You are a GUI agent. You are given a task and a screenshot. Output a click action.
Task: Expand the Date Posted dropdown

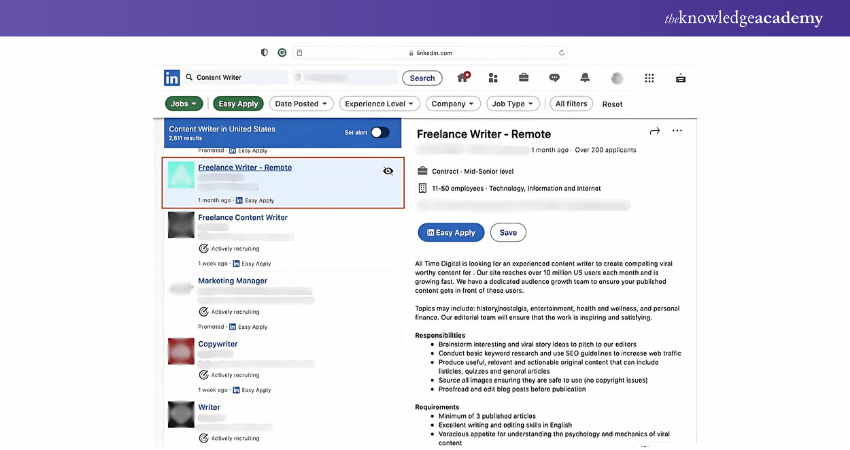tap(301, 104)
